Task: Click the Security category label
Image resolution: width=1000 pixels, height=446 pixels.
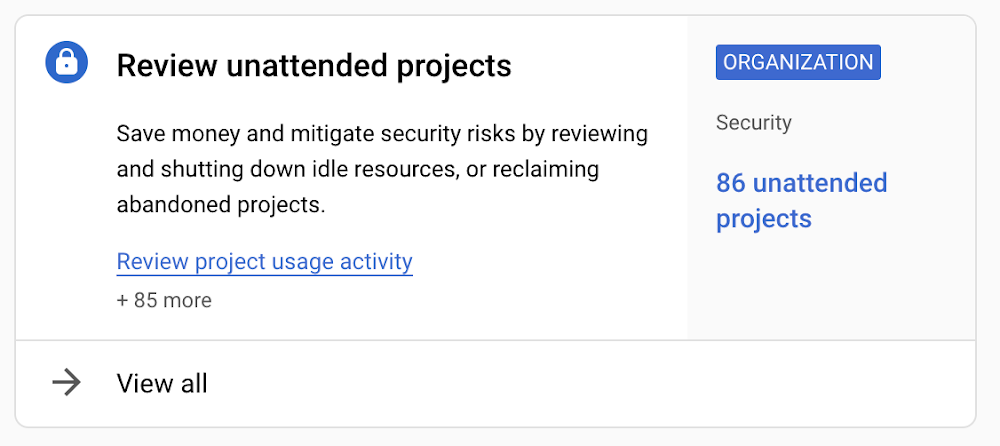Action: 753,123
